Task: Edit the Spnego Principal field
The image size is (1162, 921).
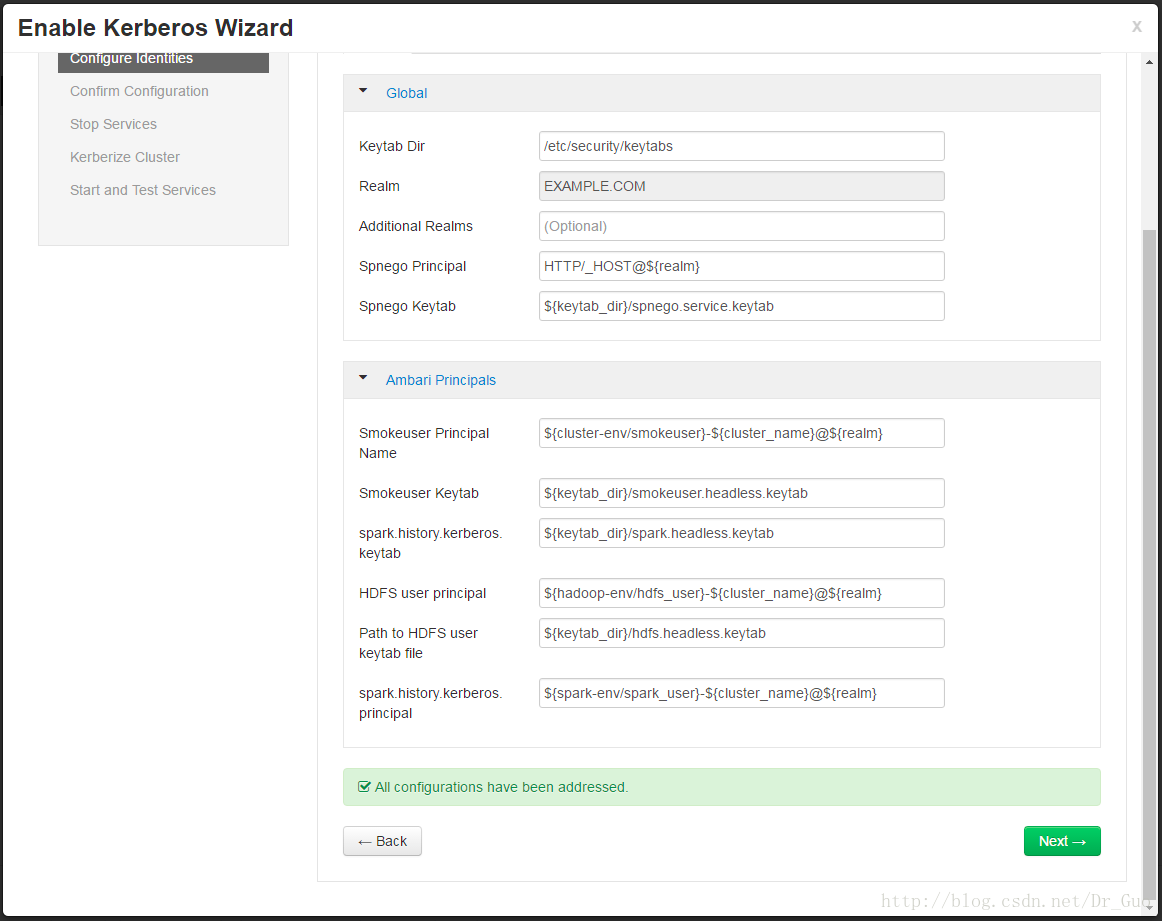Action: pos(741,266)
